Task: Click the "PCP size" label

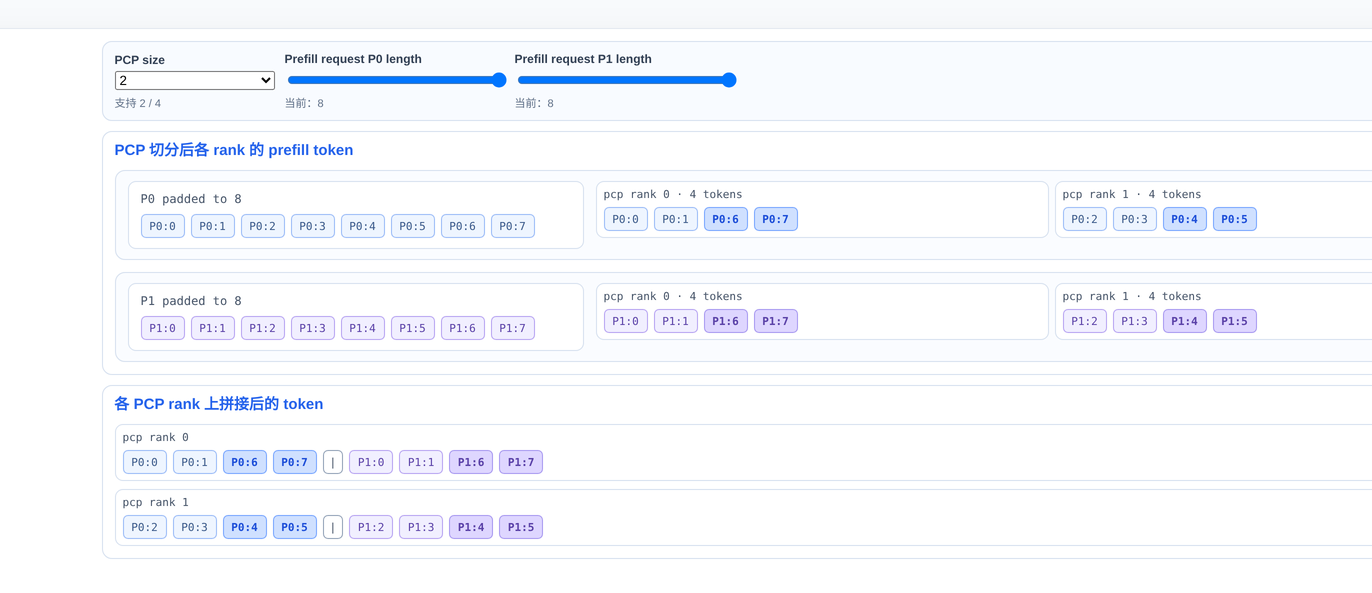Action: [x=140, y=60]
